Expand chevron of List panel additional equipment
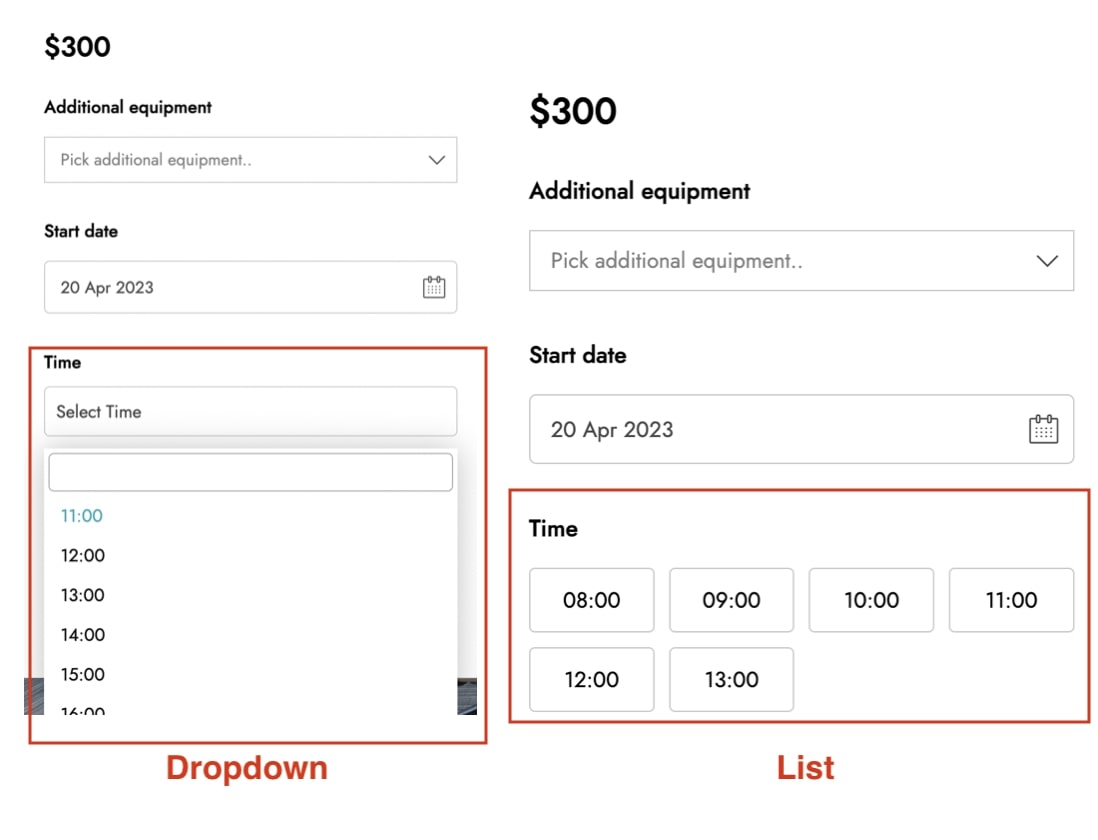The image size is (1098, 840). tap(1047, 261)
